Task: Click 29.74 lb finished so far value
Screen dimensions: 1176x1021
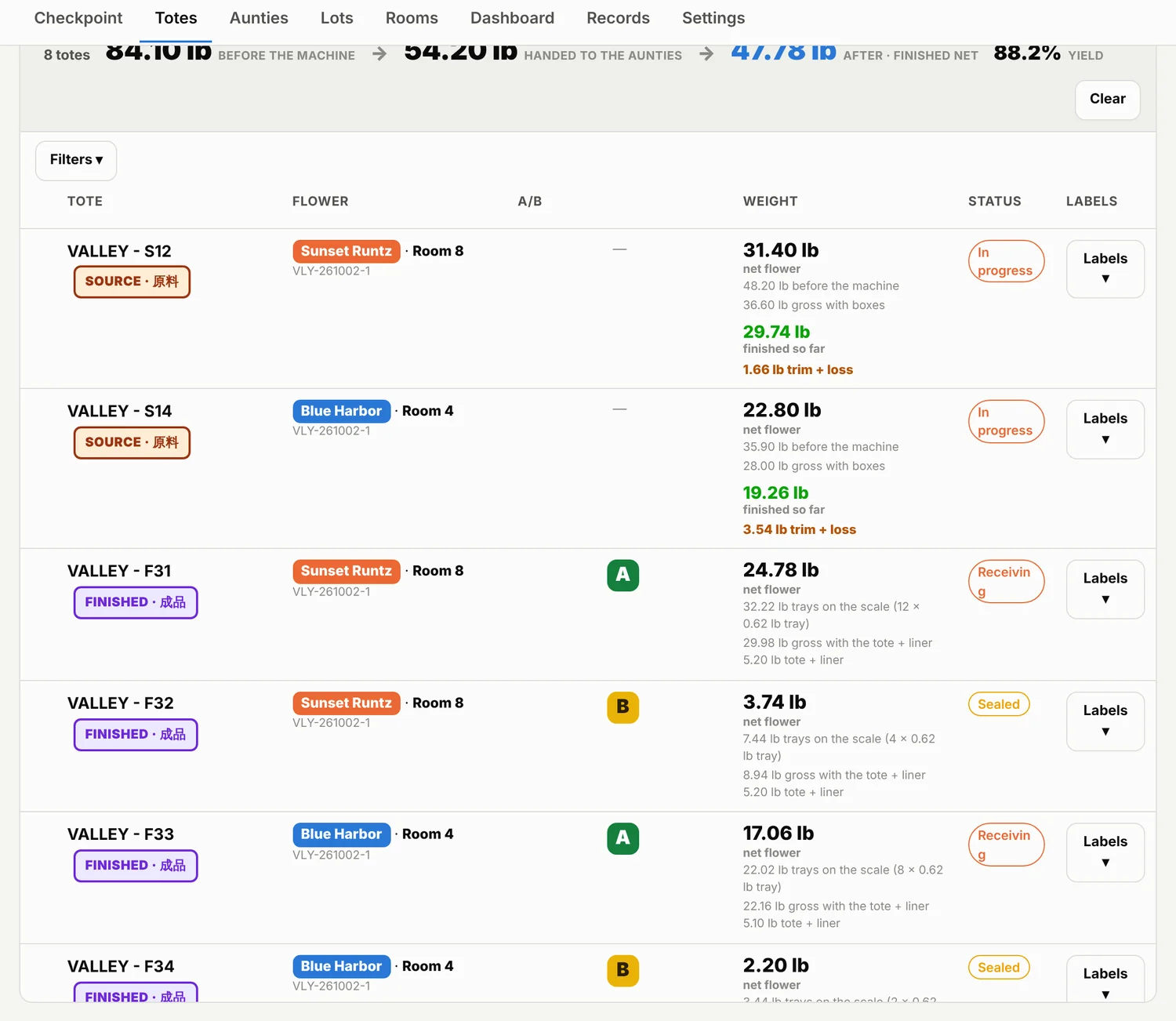Action: [x=776, y=332]
